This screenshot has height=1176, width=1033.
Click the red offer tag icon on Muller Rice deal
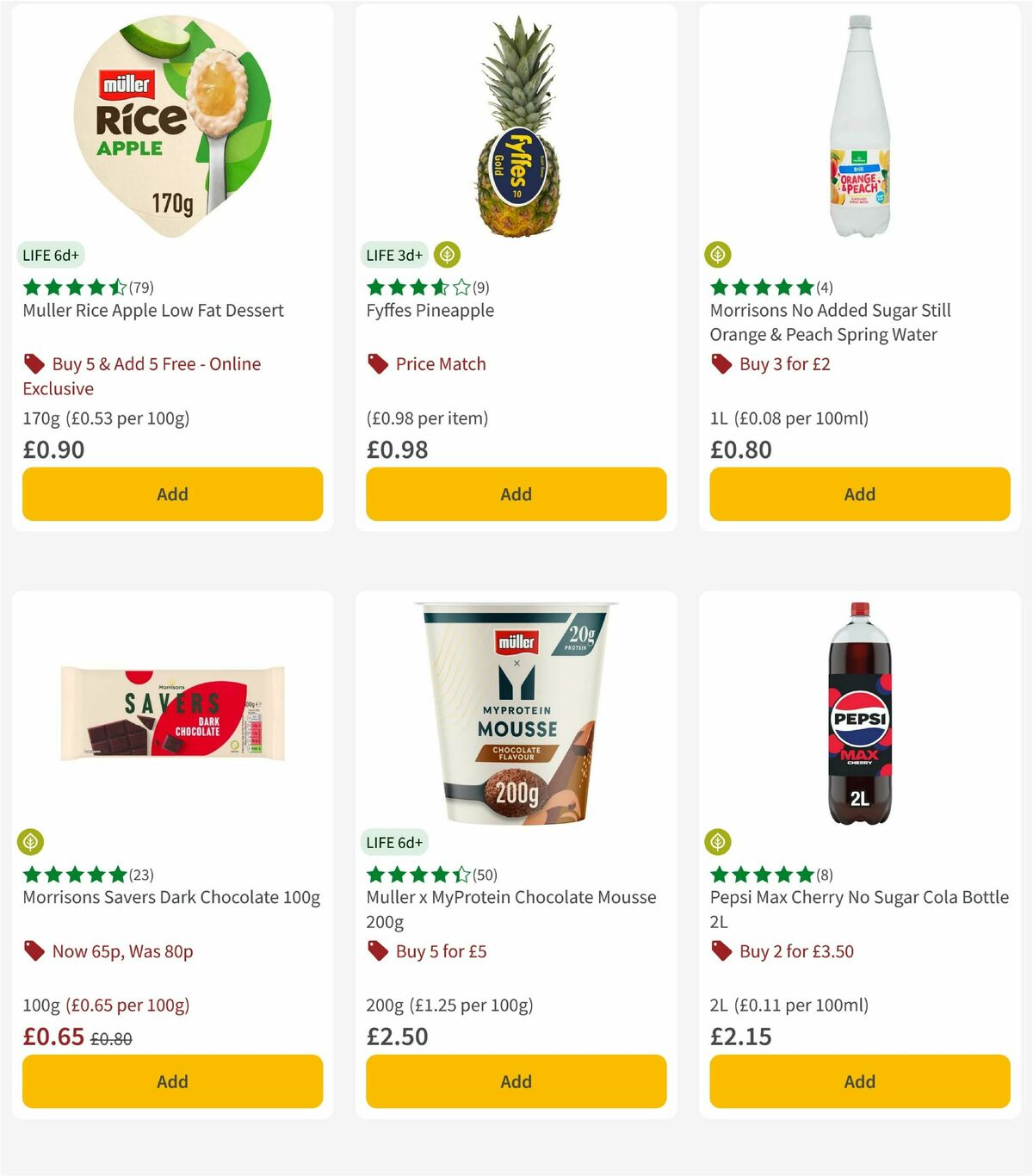point(33,363)
